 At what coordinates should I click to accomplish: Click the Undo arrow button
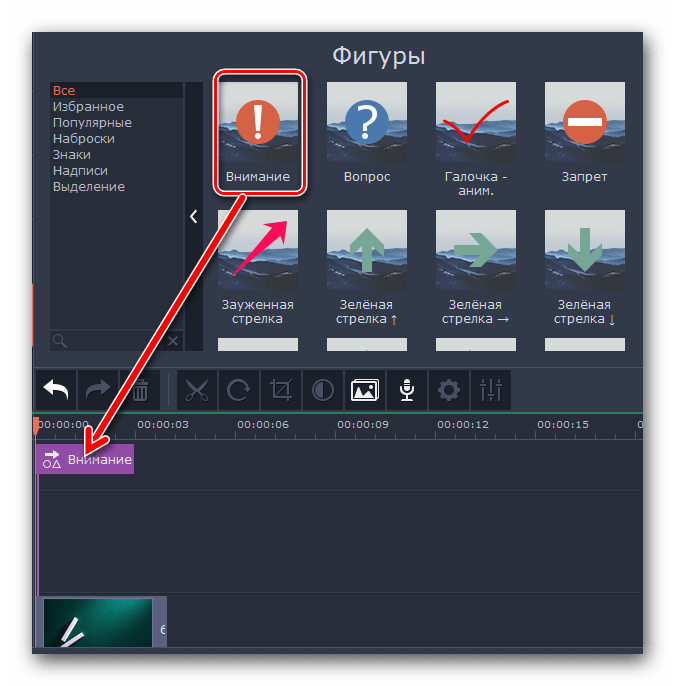click(56, 389)
